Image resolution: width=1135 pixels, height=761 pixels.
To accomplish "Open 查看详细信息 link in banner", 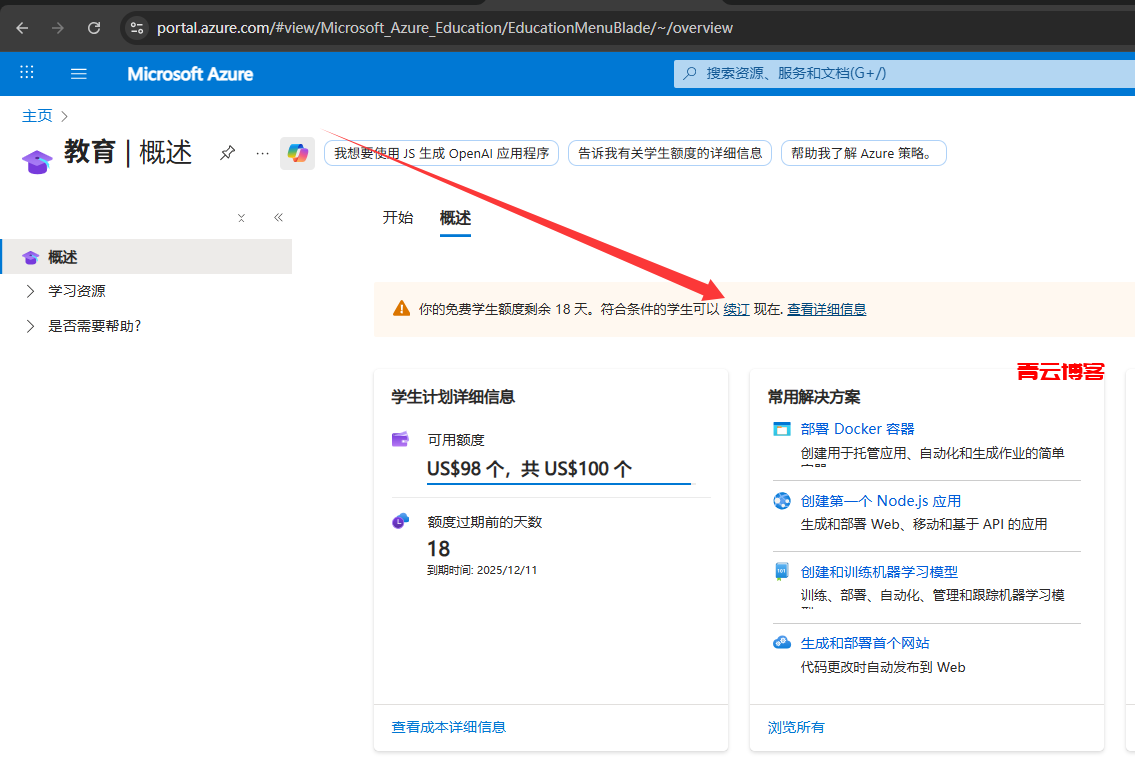I will click(x=827, y=309).
